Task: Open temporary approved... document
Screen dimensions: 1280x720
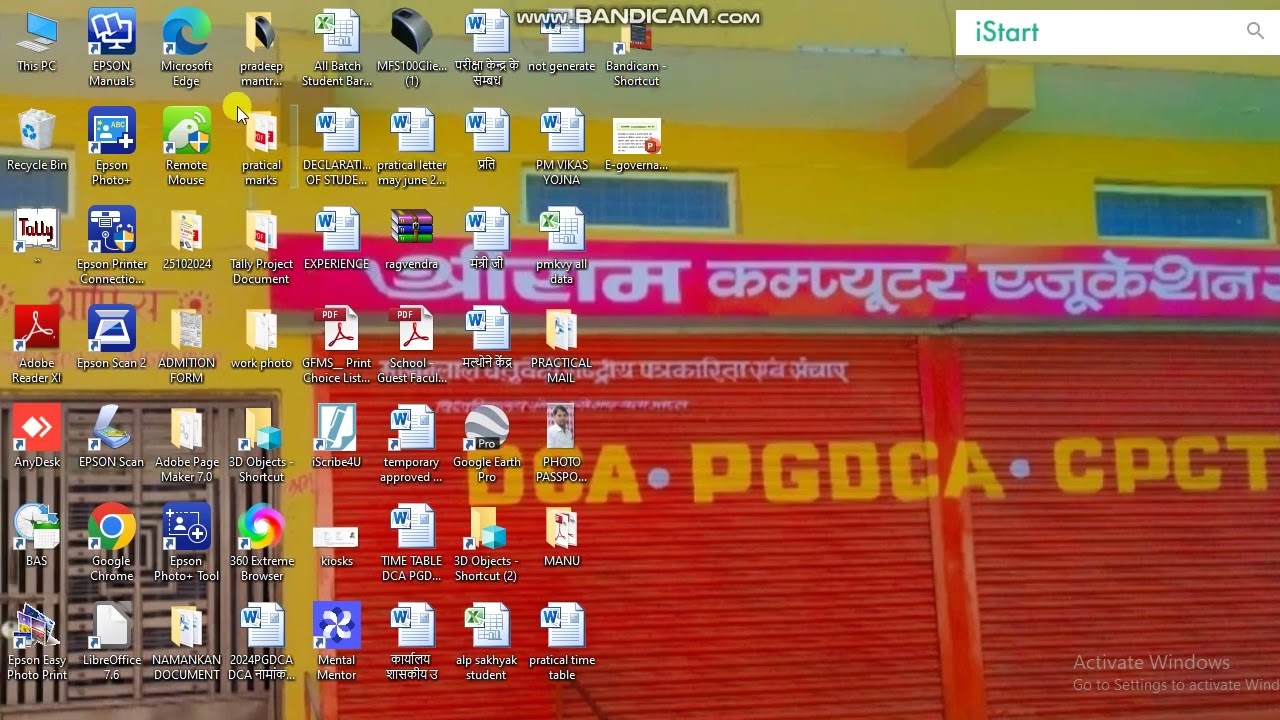Action: [412, 445]
